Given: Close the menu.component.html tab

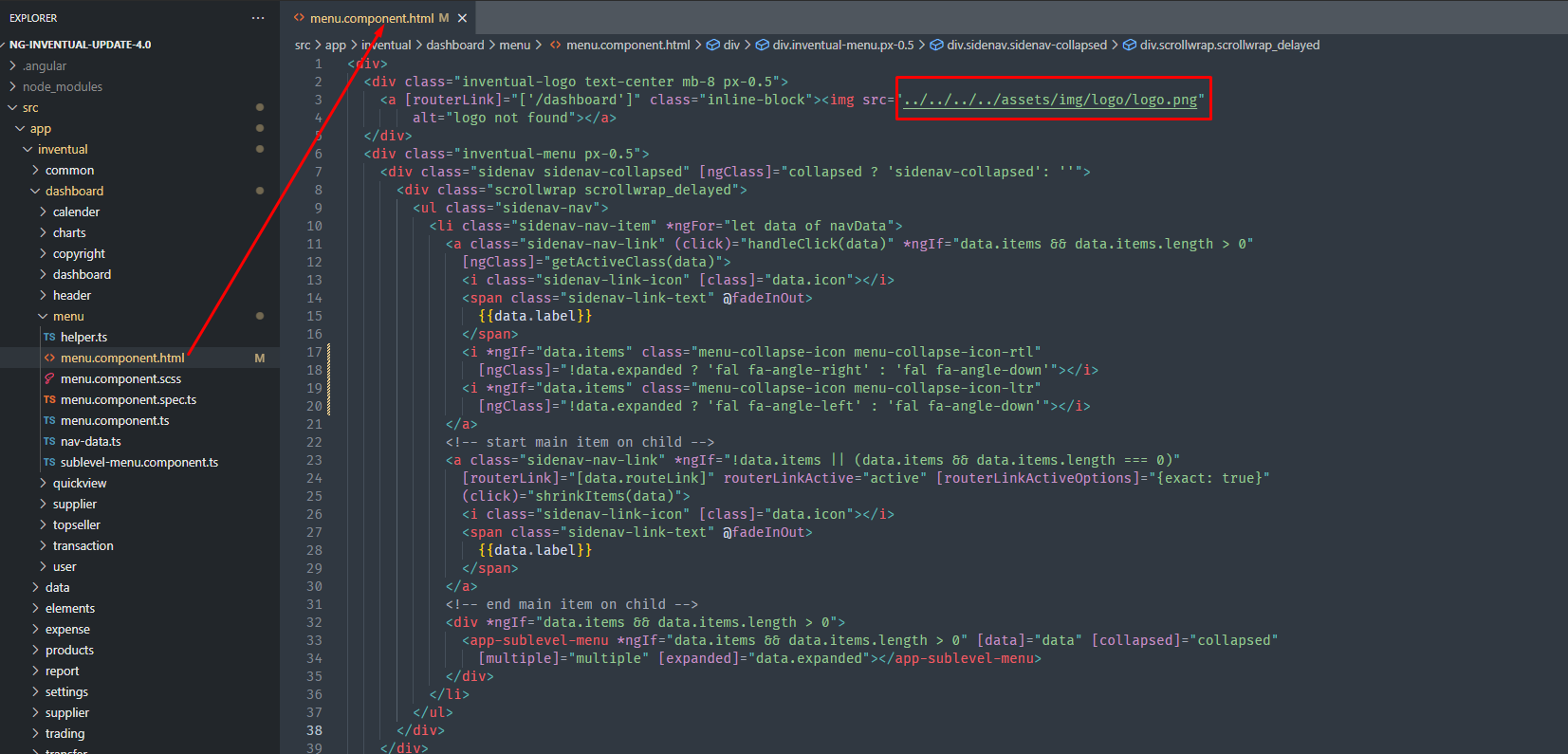Looking at the screenshot, I should tap(462, 18).
